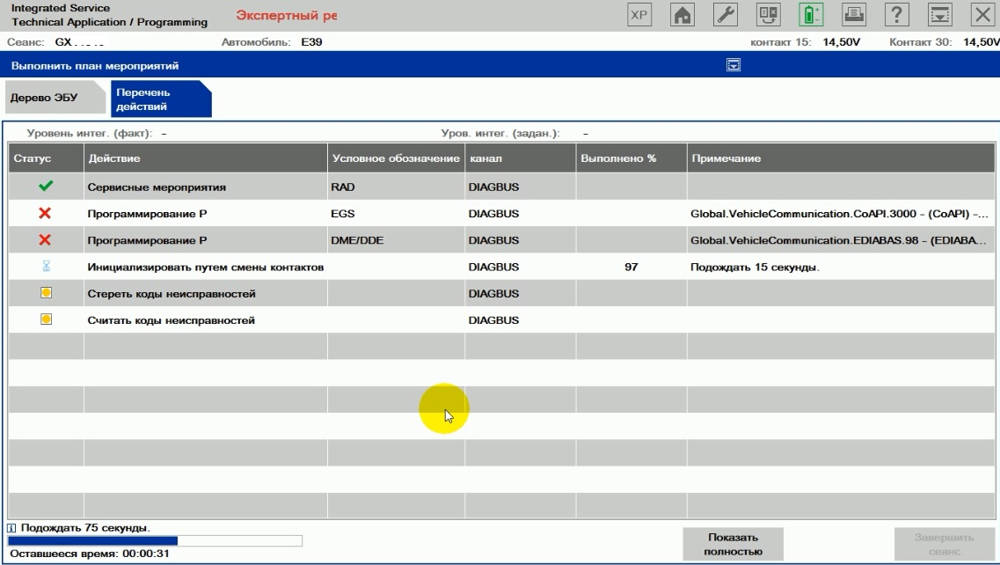
Task: Expand the dropdown in the blue header bar
Action: (x=733, y=65)
